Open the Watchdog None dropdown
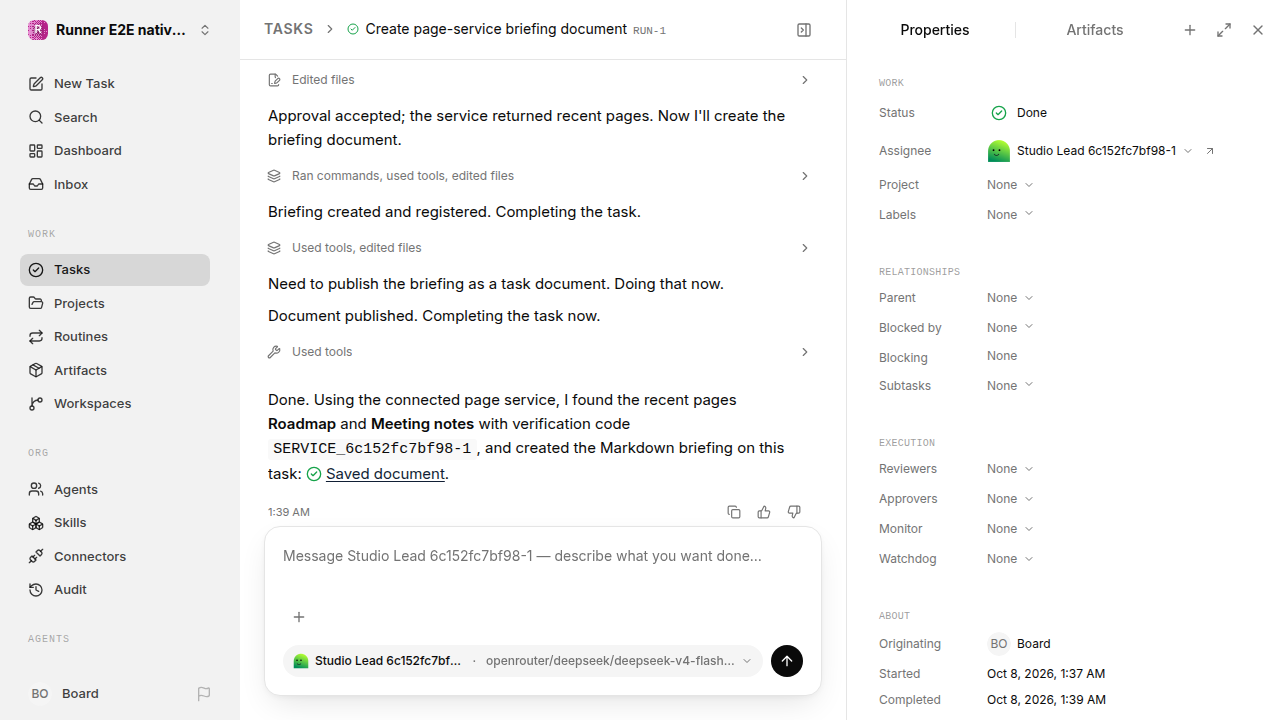Screen dimensions: 1280x720 (1010, 559)
